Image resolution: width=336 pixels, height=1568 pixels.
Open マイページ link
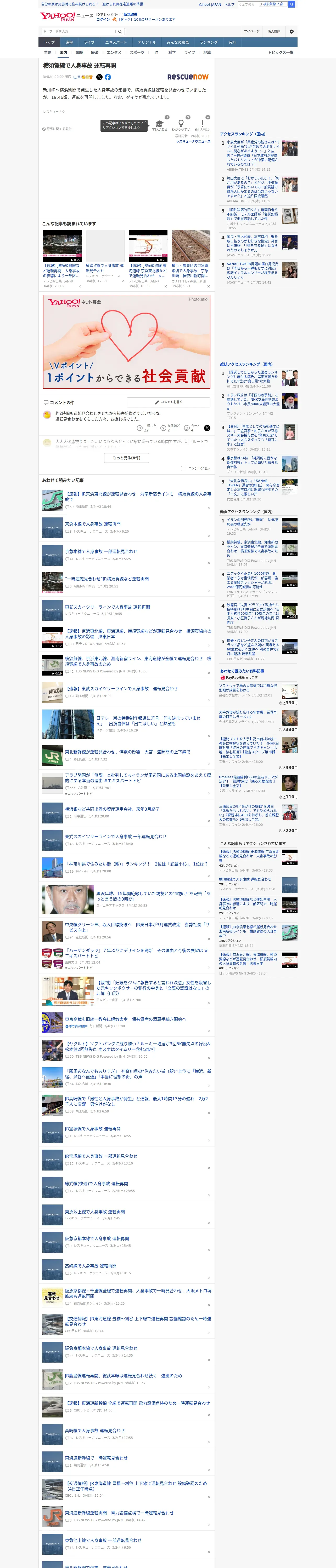click(252, 32)
